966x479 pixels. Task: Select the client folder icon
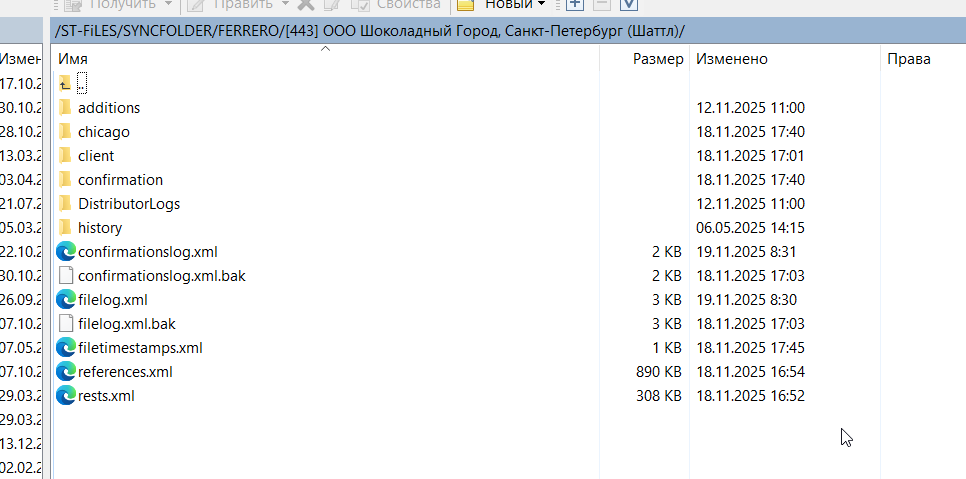(65, 155)
